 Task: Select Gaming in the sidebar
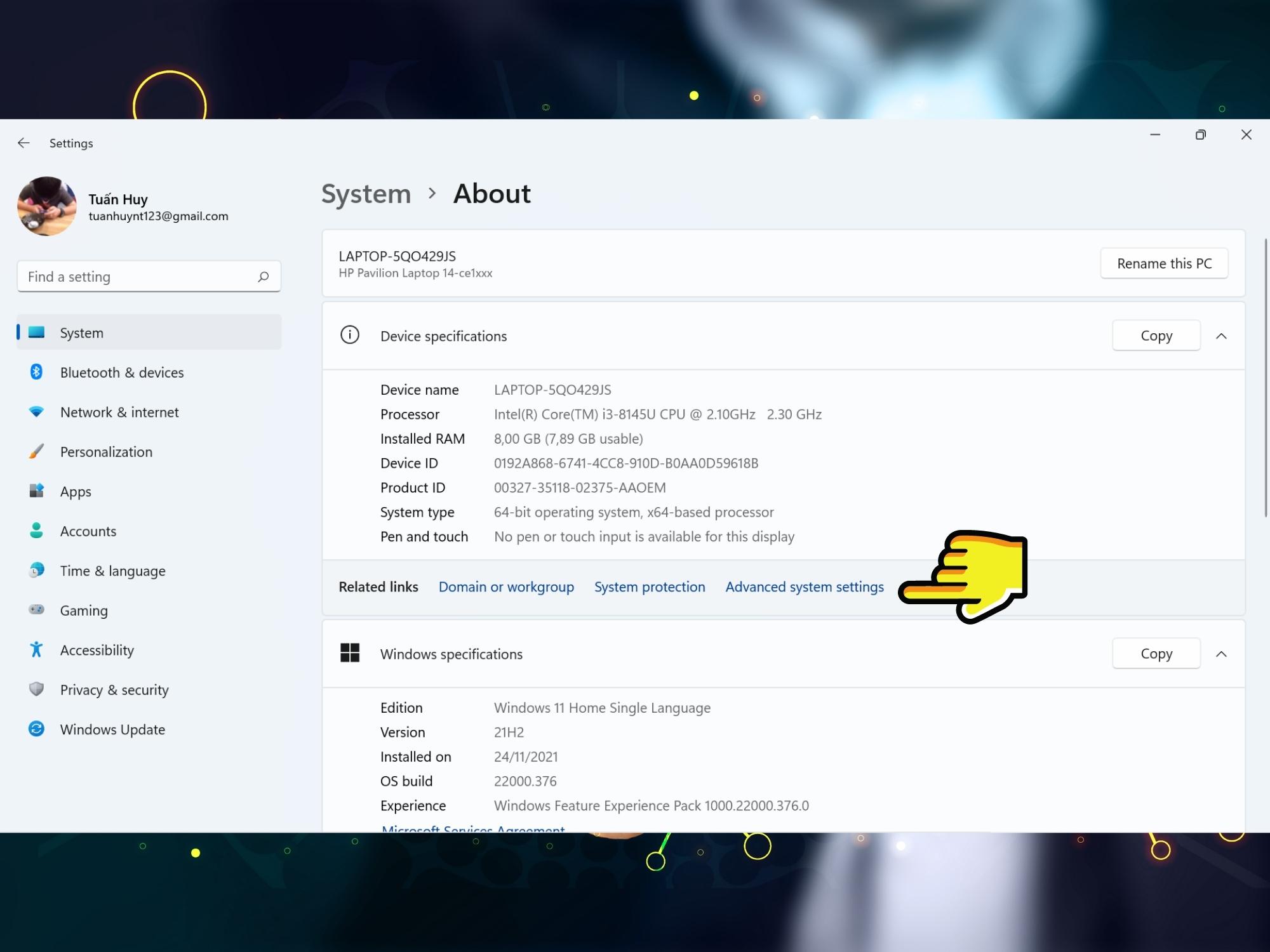tap(149, 610)
